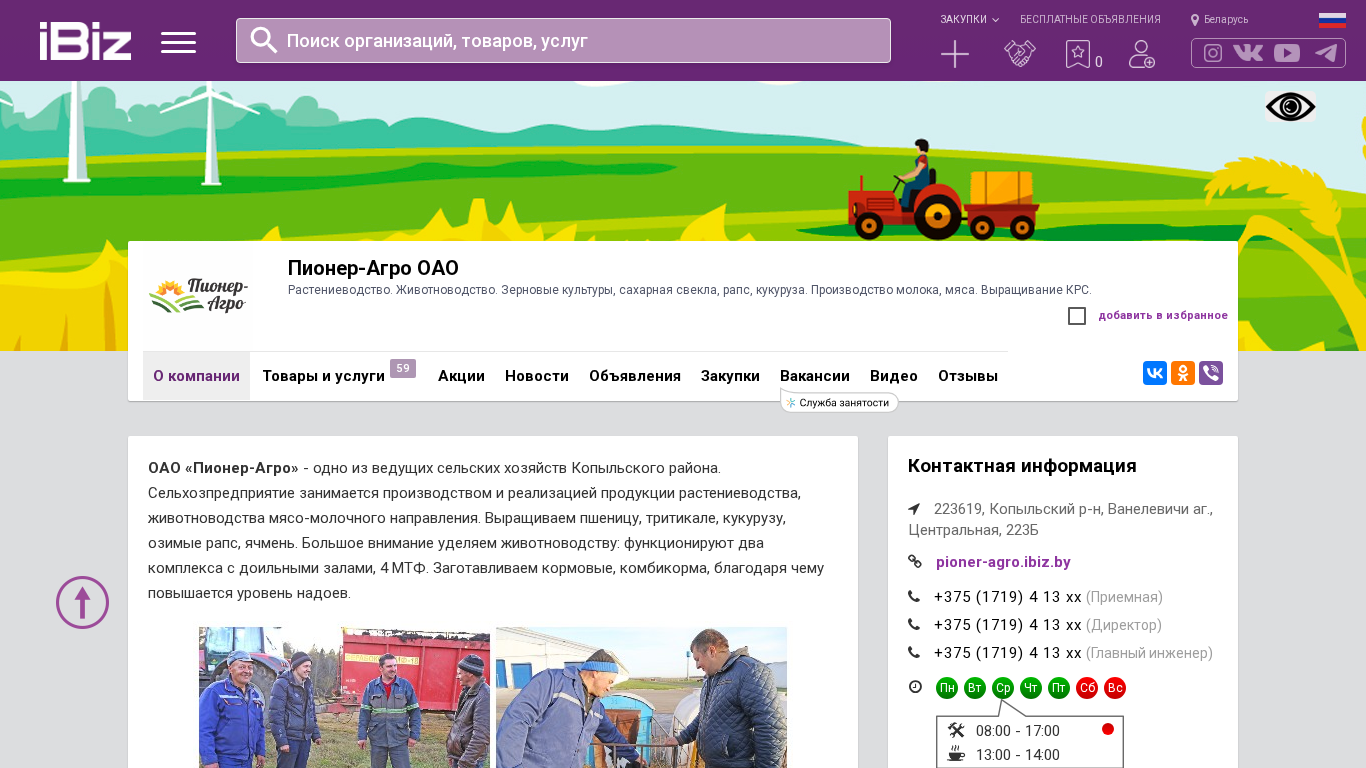Click the Директор phone number

pos(1008,625)
